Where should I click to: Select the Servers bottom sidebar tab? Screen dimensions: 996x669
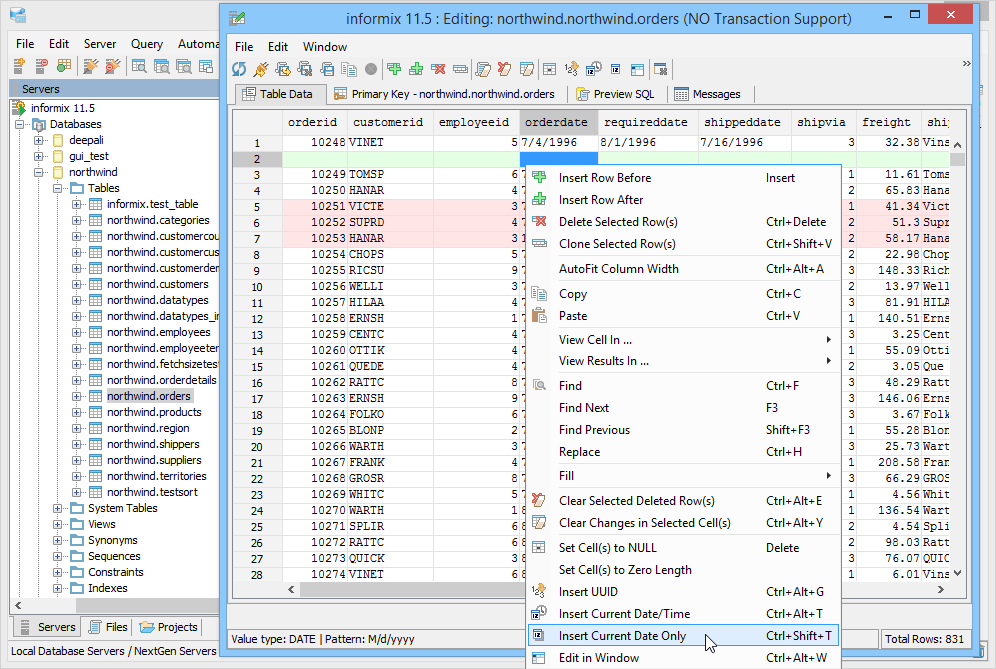pos(48,627)
